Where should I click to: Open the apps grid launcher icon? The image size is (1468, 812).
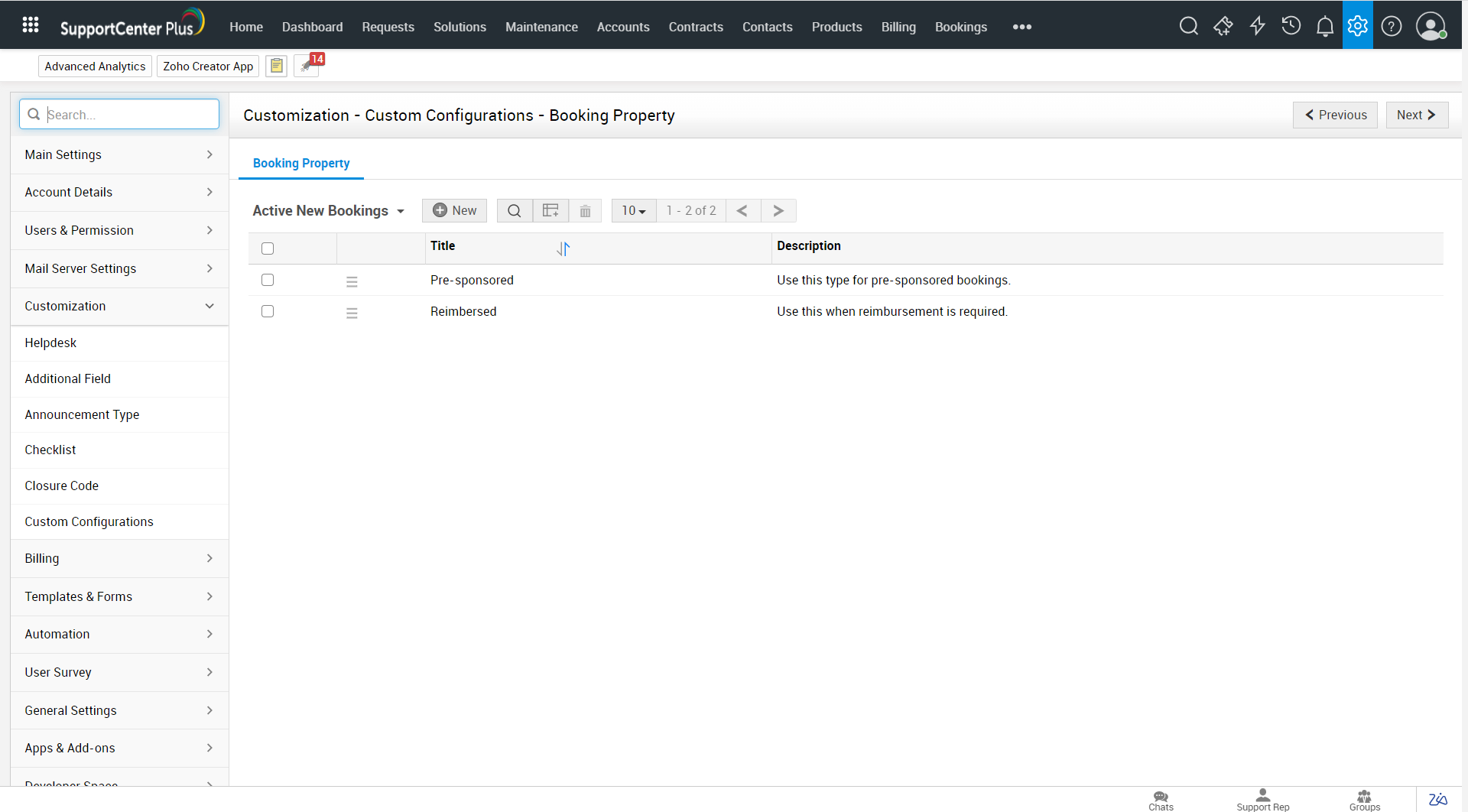[31, 25]
